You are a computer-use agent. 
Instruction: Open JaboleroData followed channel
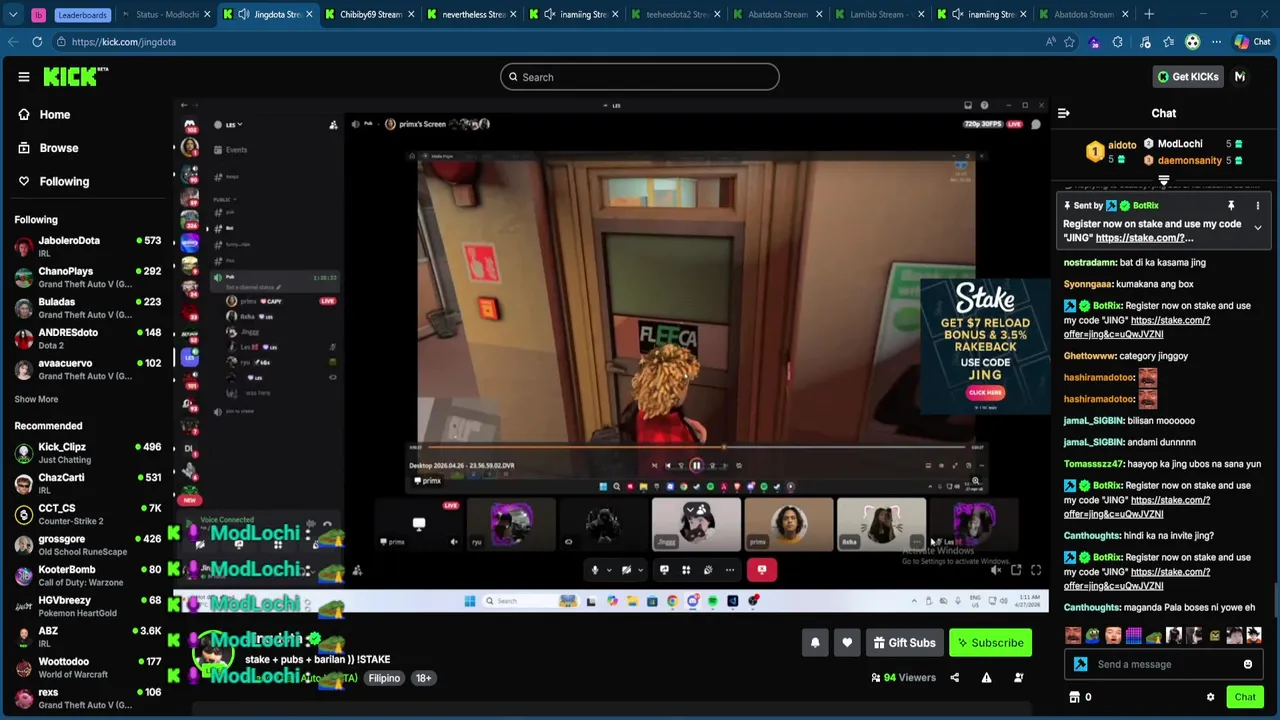coord(88,246)
